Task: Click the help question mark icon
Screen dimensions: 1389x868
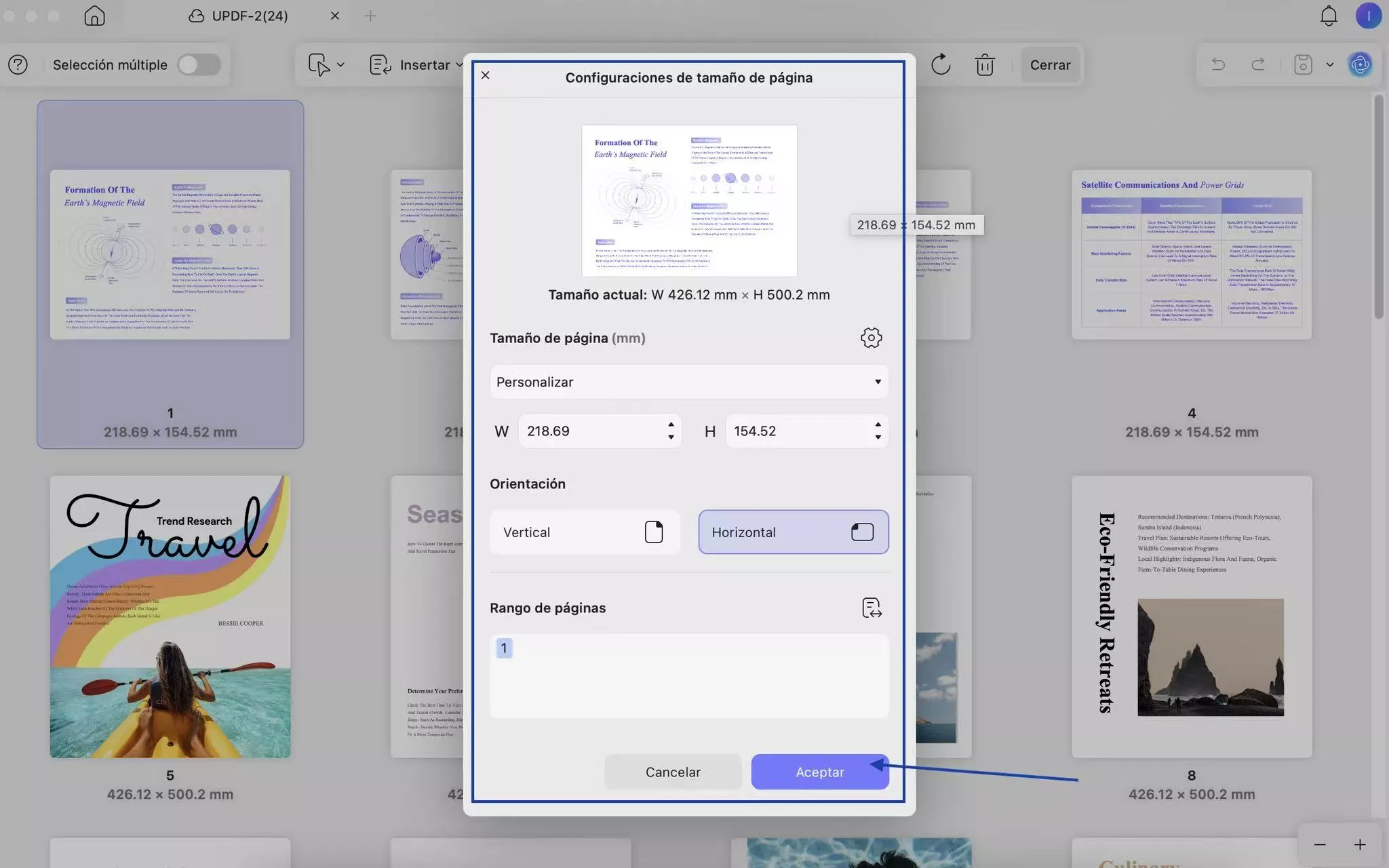Action: tap(18, 64)
